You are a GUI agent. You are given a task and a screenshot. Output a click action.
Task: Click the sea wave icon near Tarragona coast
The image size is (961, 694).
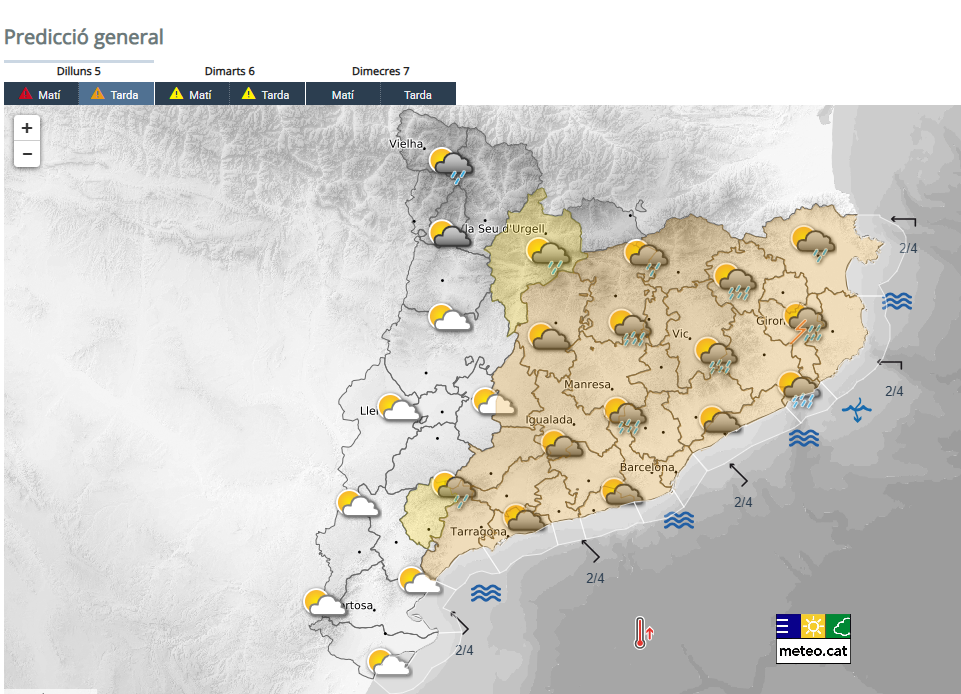pyautogui.click(x=486, y=593)
